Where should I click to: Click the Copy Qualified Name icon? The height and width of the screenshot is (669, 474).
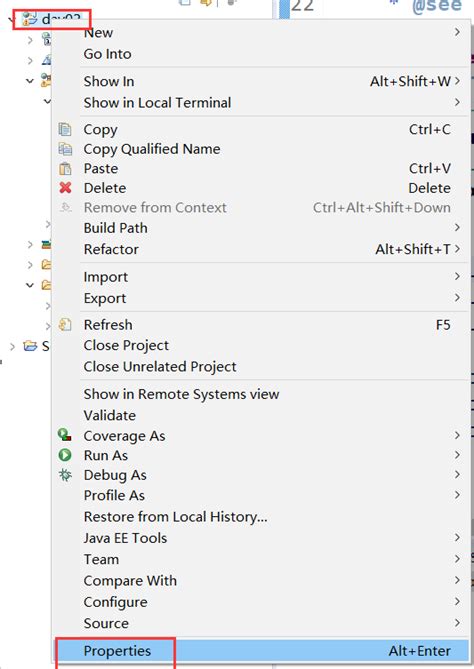point(65,149)
